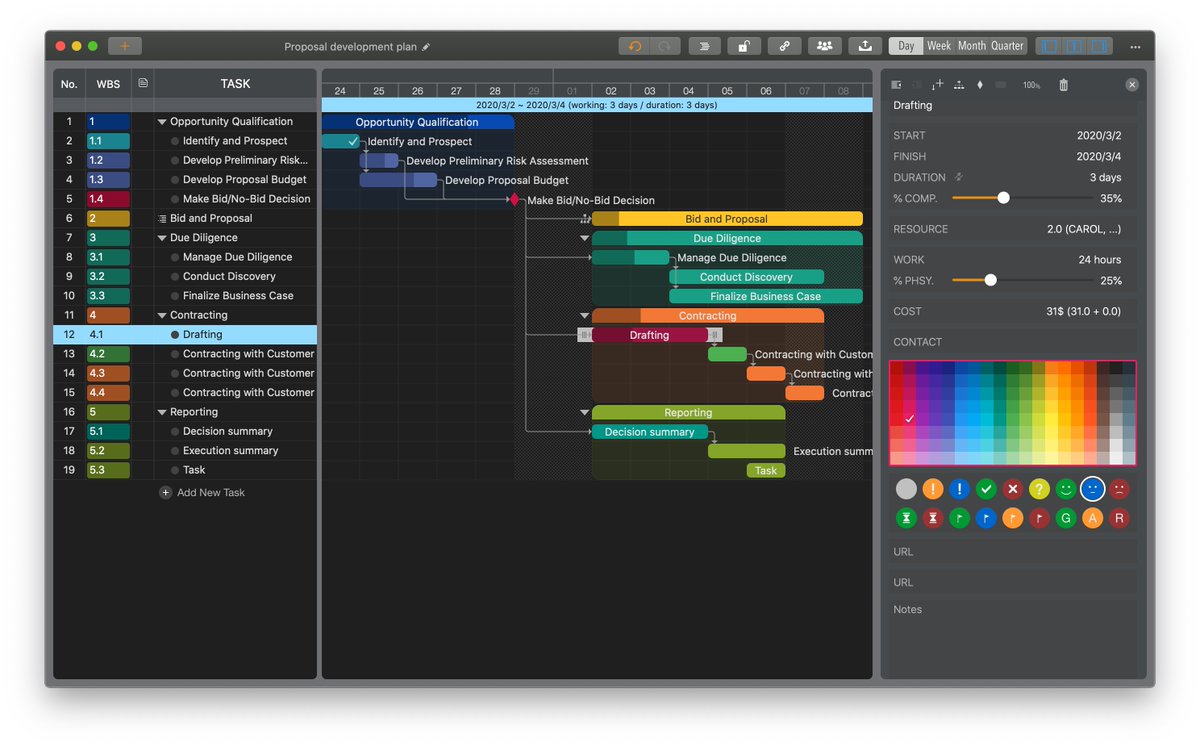Toggle the padlock lock button
This screenshot has height=747, width=1200.
[744, 46]
